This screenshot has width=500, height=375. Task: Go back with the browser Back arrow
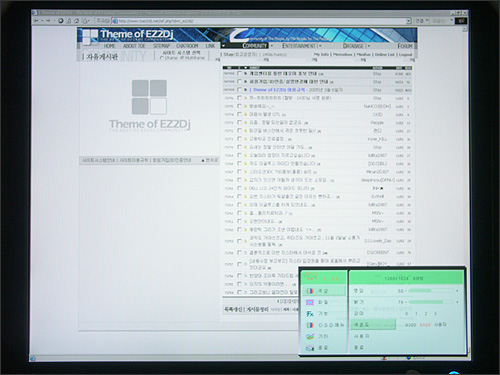[36, 21]
